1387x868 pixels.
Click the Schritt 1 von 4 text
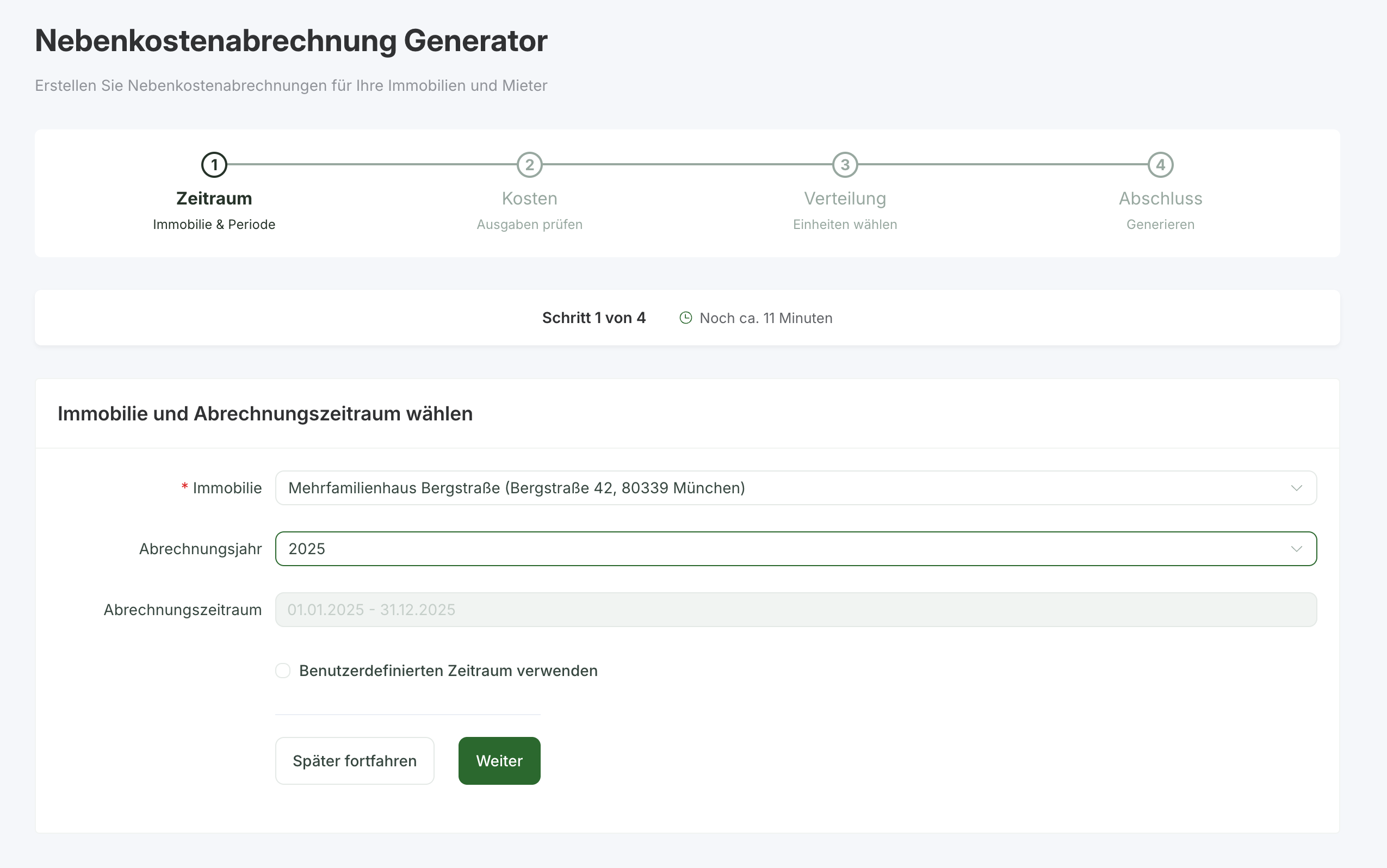click(x=593, y=318)
